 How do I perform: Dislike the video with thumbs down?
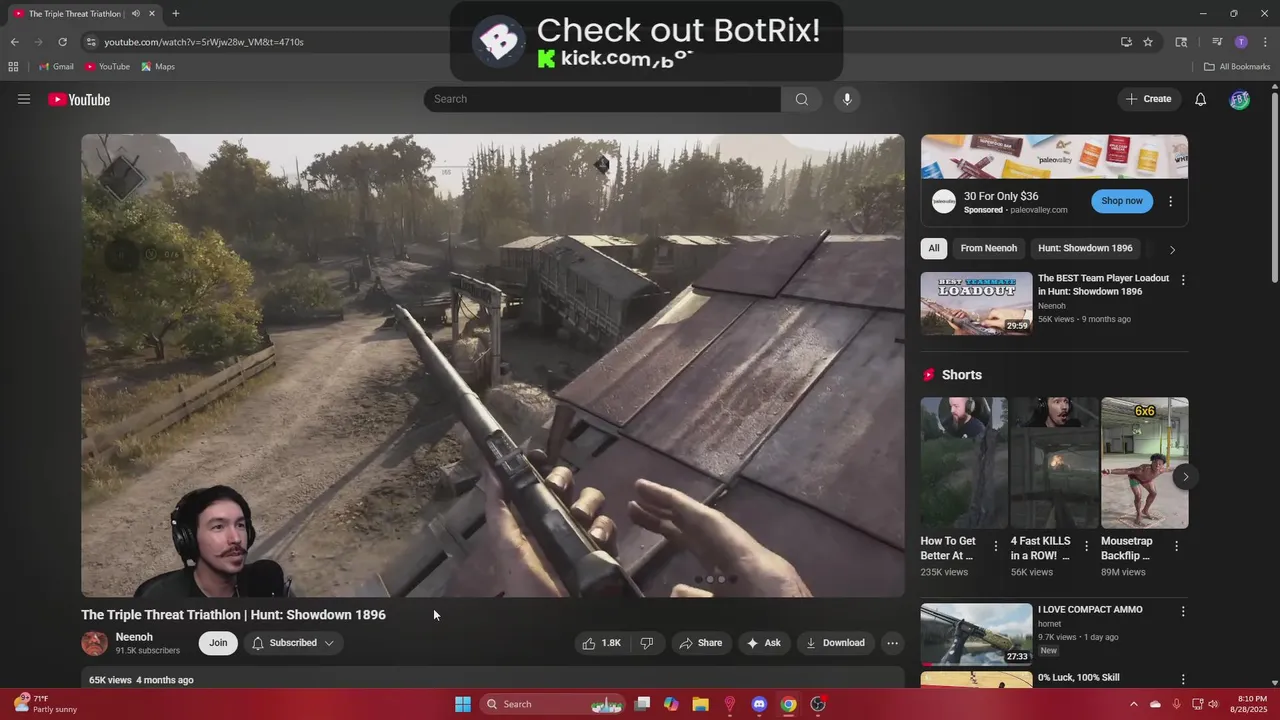pos(647,643)
